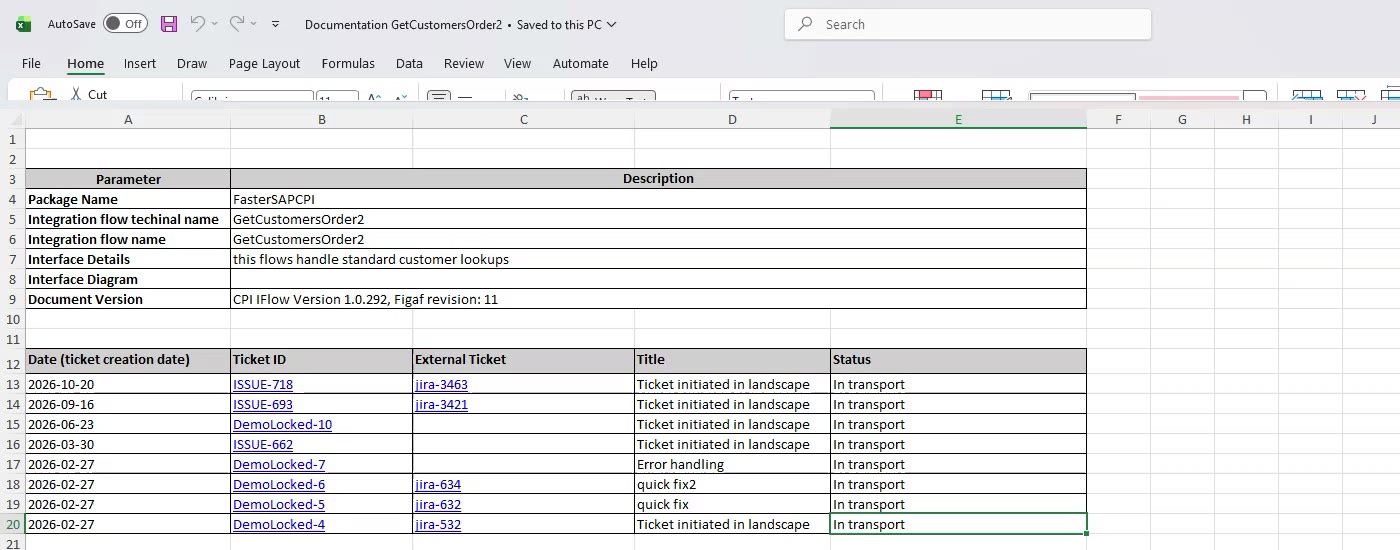Expand the document title save-location dropdown
The image size is (1400, 550).
point(612,25)
